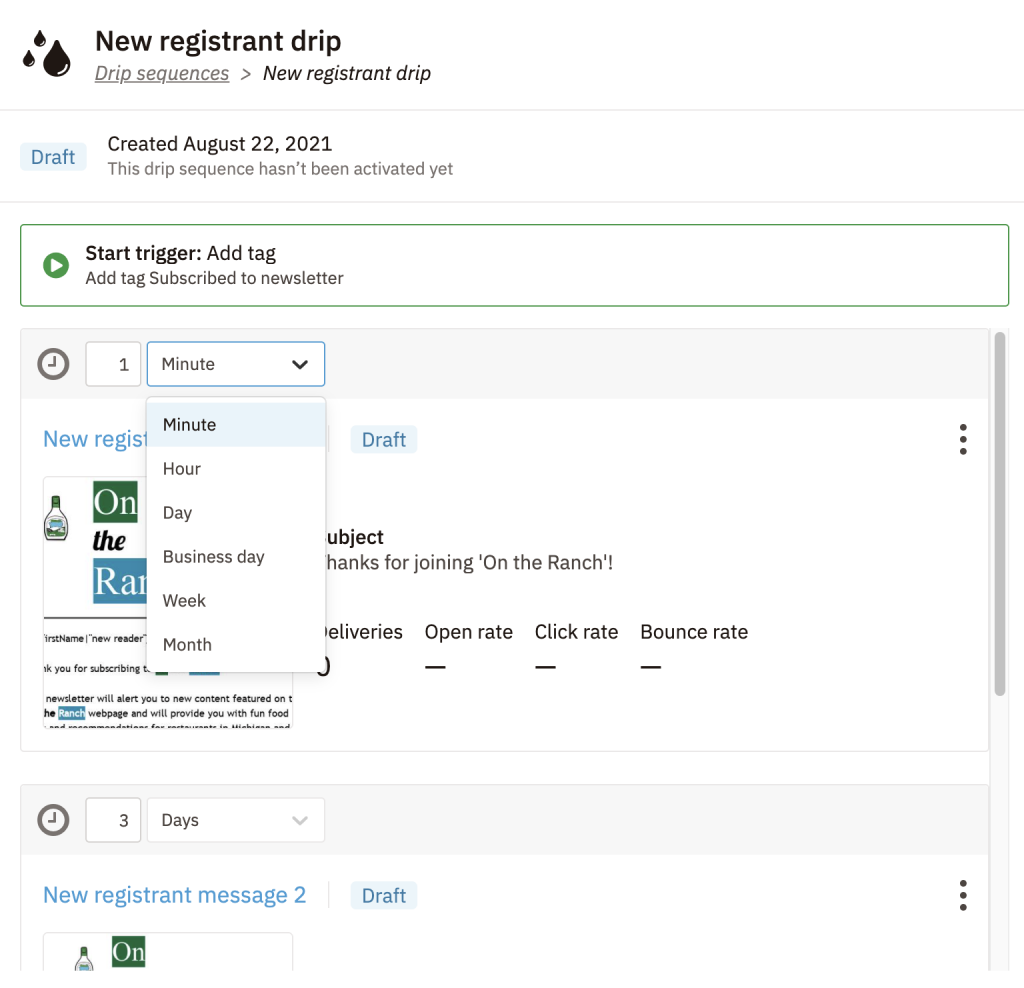Click the delay number field showing 1

pyautogui.click(x=113, y=364)
